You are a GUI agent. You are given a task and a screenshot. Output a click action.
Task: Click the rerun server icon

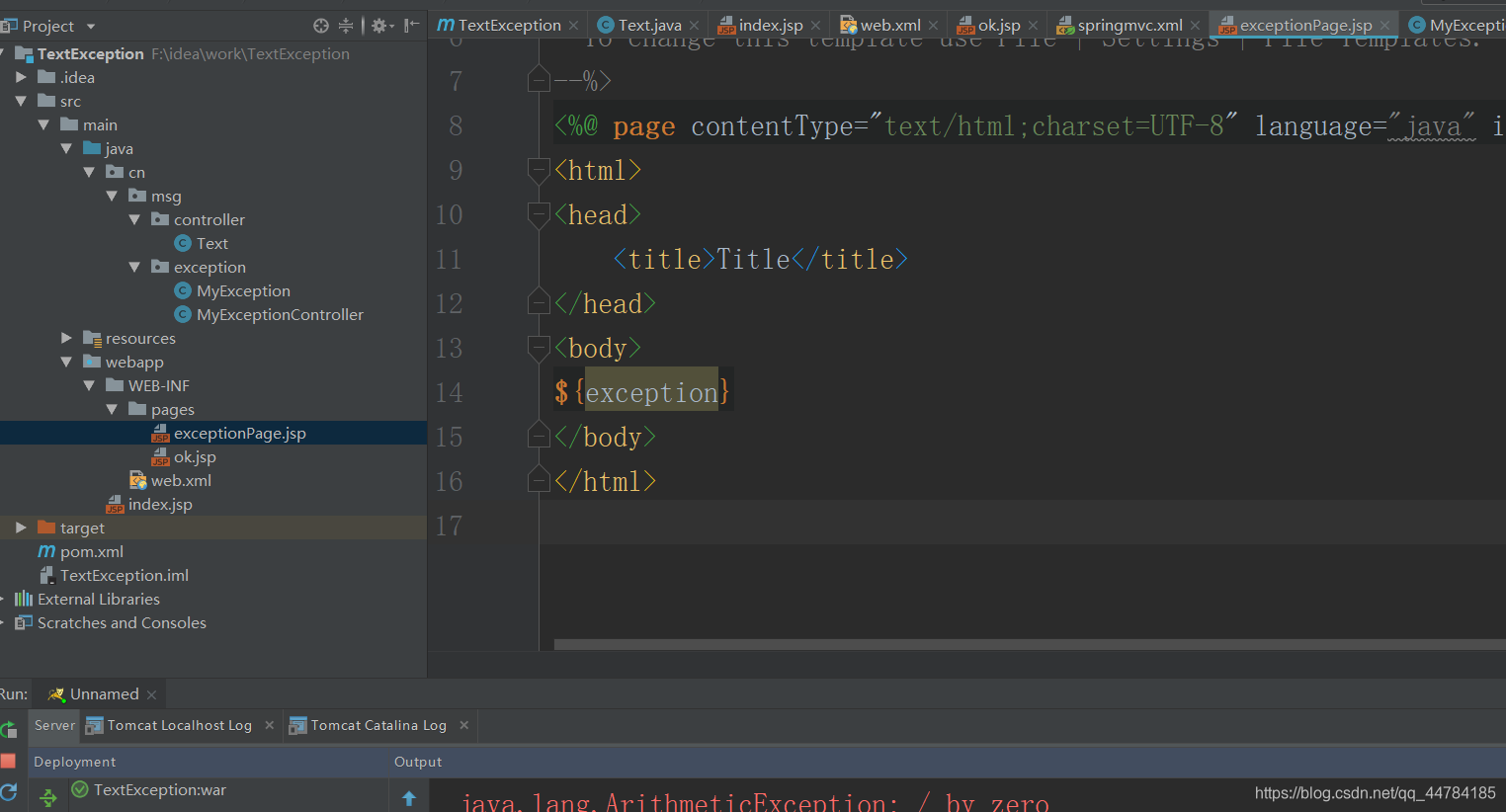[9, 729]
